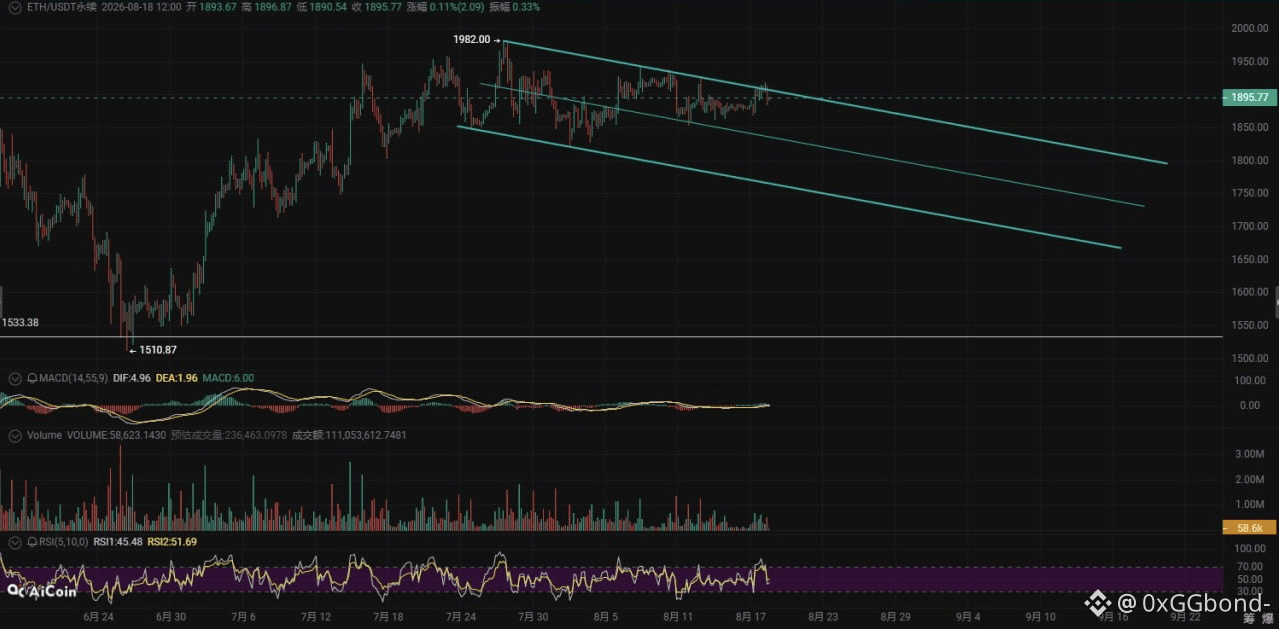Click the 1982.00 high price marker
The image size is (1279, 629).
(470, 39)
